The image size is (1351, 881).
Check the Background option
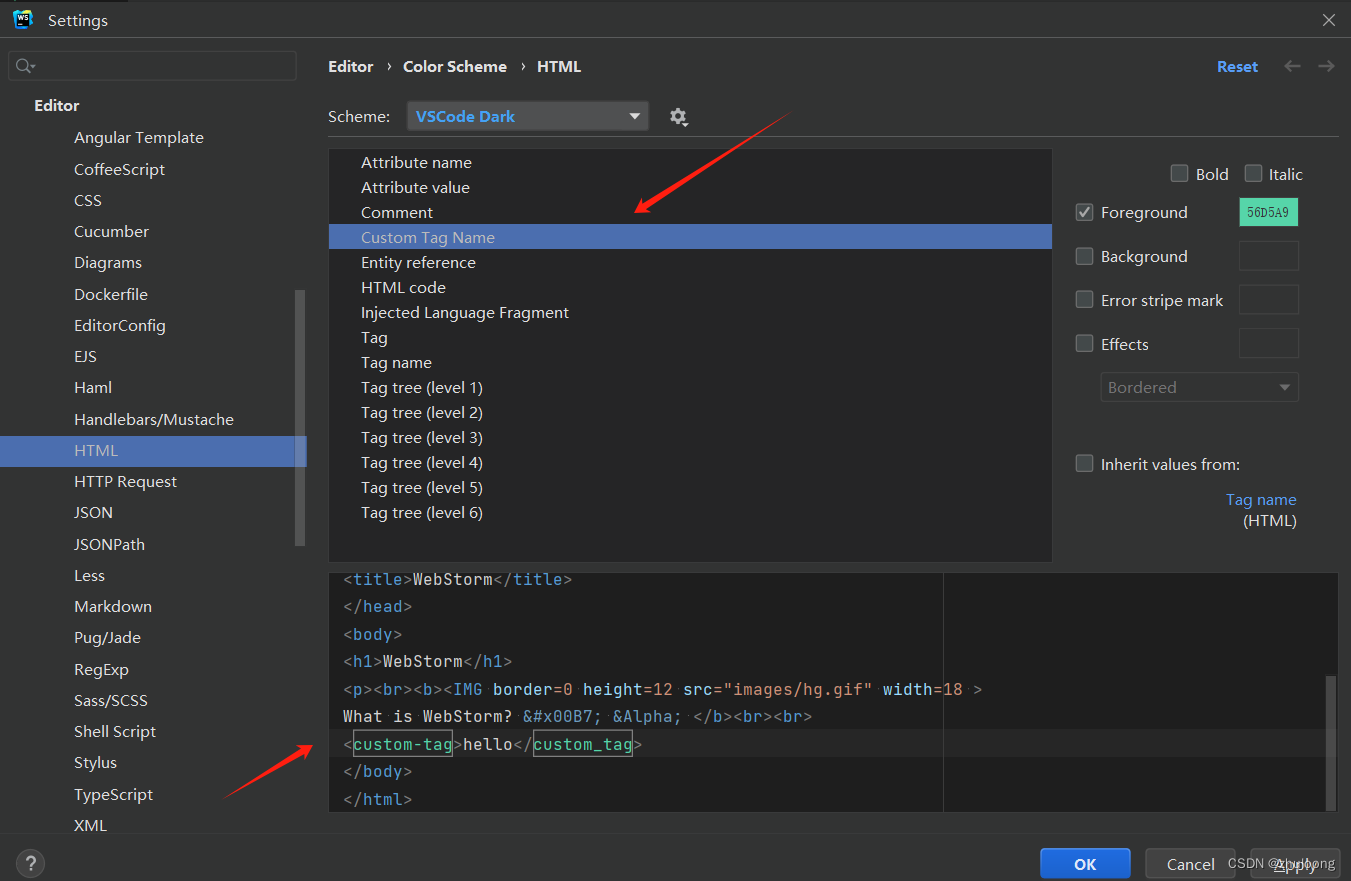pos(1084,256)
